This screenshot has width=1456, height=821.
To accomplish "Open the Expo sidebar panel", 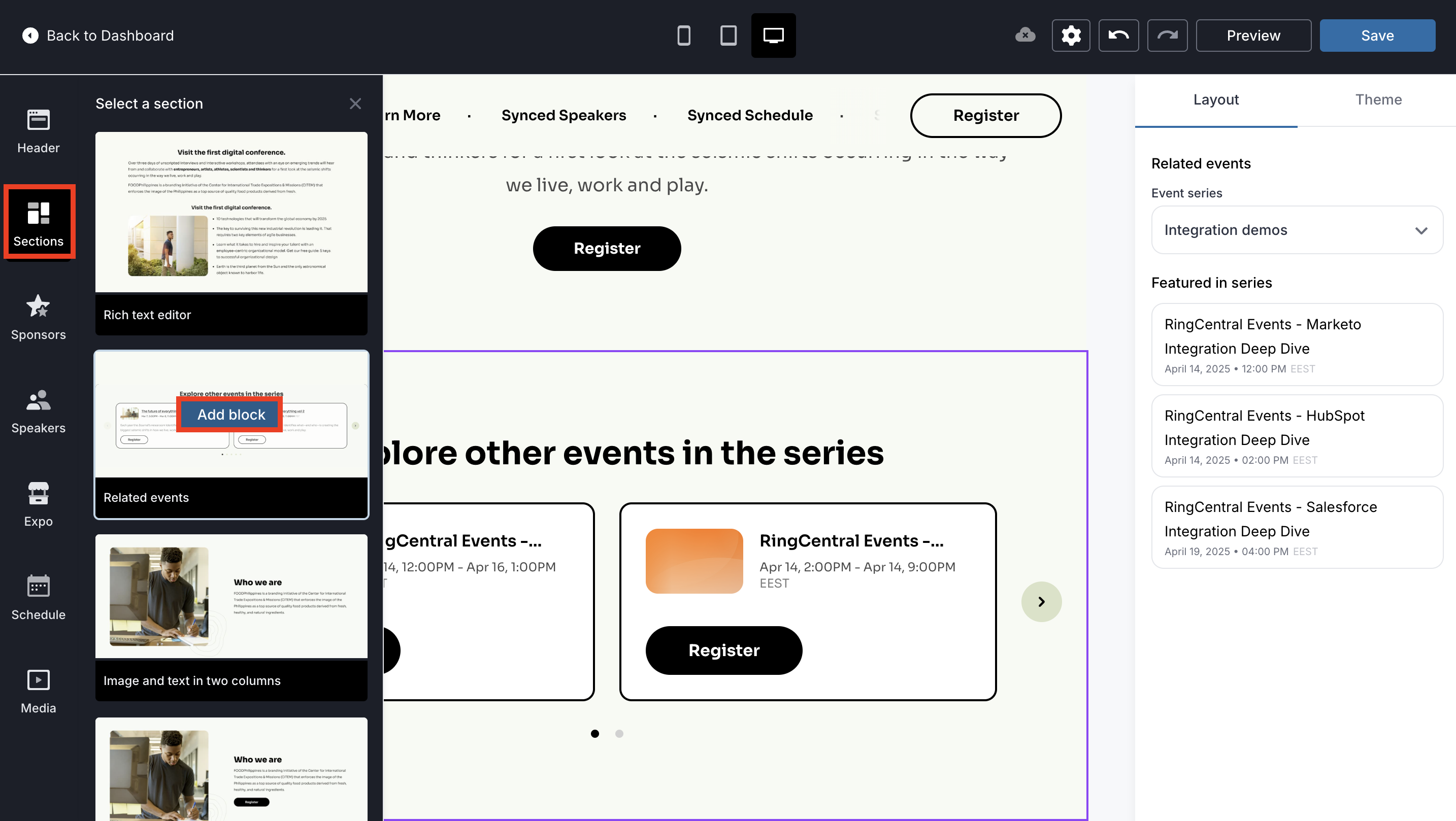I will point(39,504).
